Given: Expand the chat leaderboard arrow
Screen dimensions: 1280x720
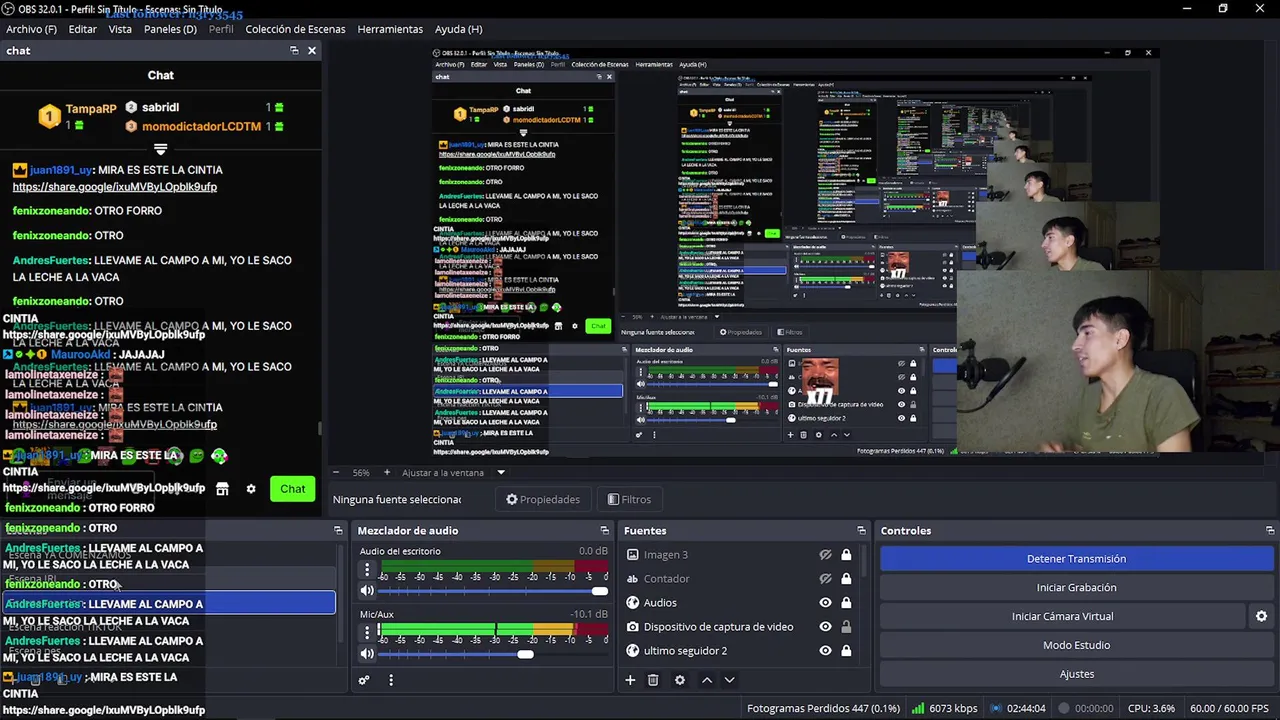Looking at the screenshot, I should (x=160, y=149).
